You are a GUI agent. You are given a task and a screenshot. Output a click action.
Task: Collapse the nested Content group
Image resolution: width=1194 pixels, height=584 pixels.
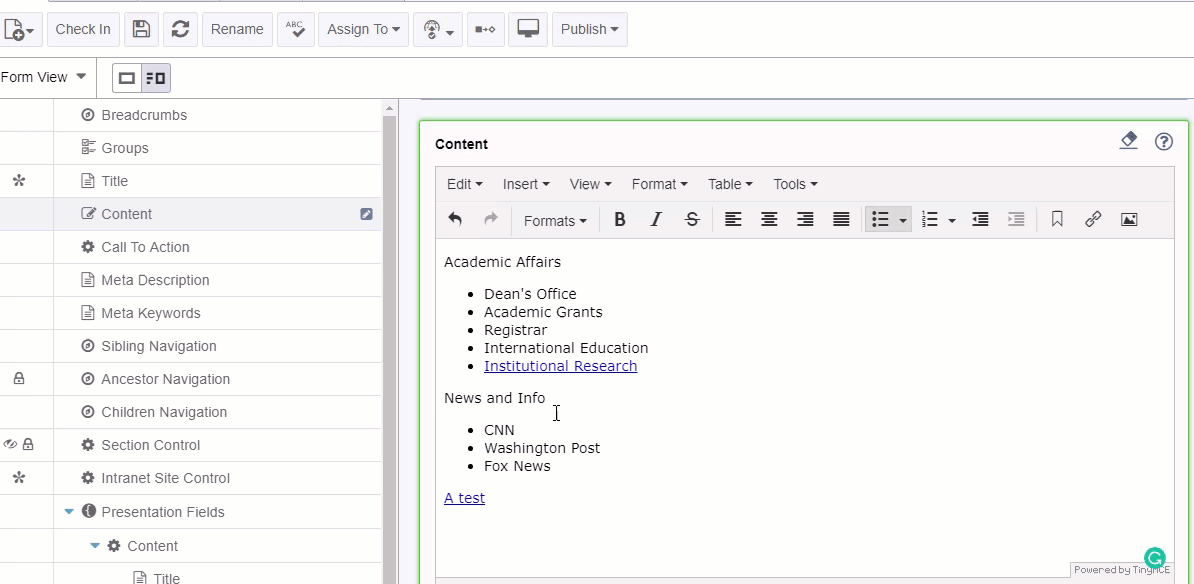[x=95, y=545]
